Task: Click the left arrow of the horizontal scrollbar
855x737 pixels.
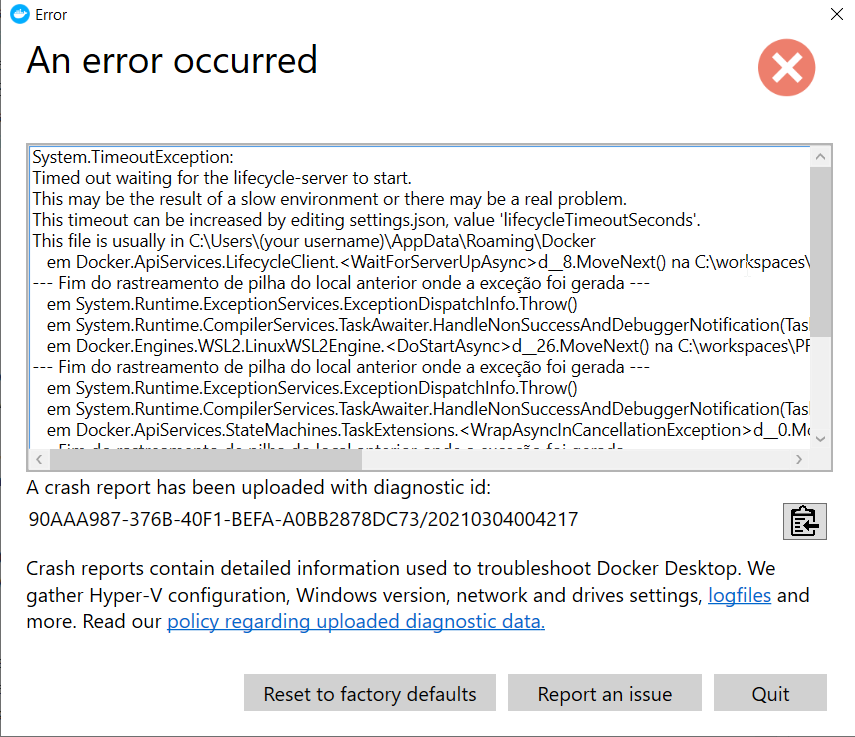Action: click(38, 461)
